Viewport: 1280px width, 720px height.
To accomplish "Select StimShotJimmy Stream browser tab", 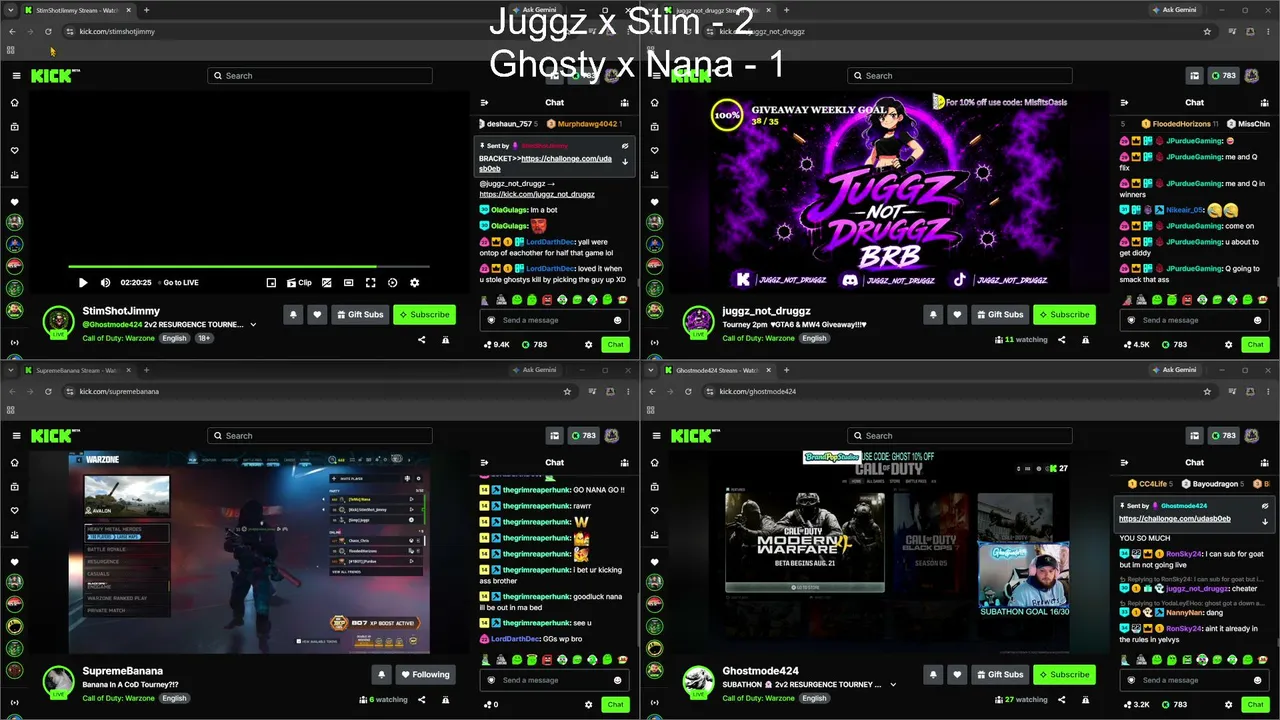I will [x=78, y=10].
